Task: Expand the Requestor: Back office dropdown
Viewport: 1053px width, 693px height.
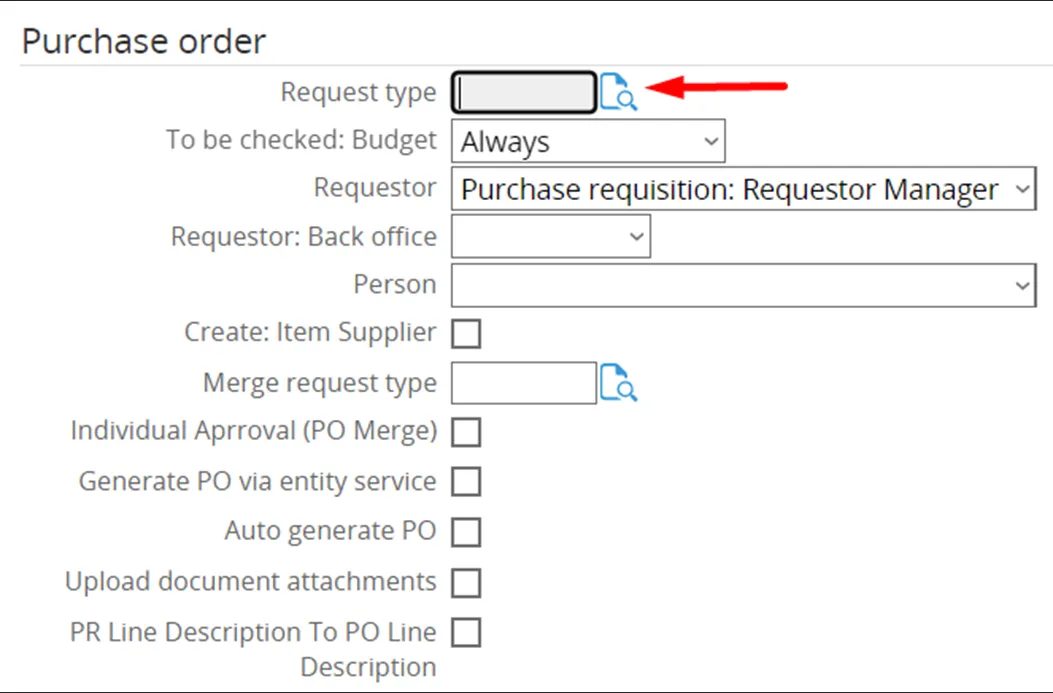Action: (550, 236)
